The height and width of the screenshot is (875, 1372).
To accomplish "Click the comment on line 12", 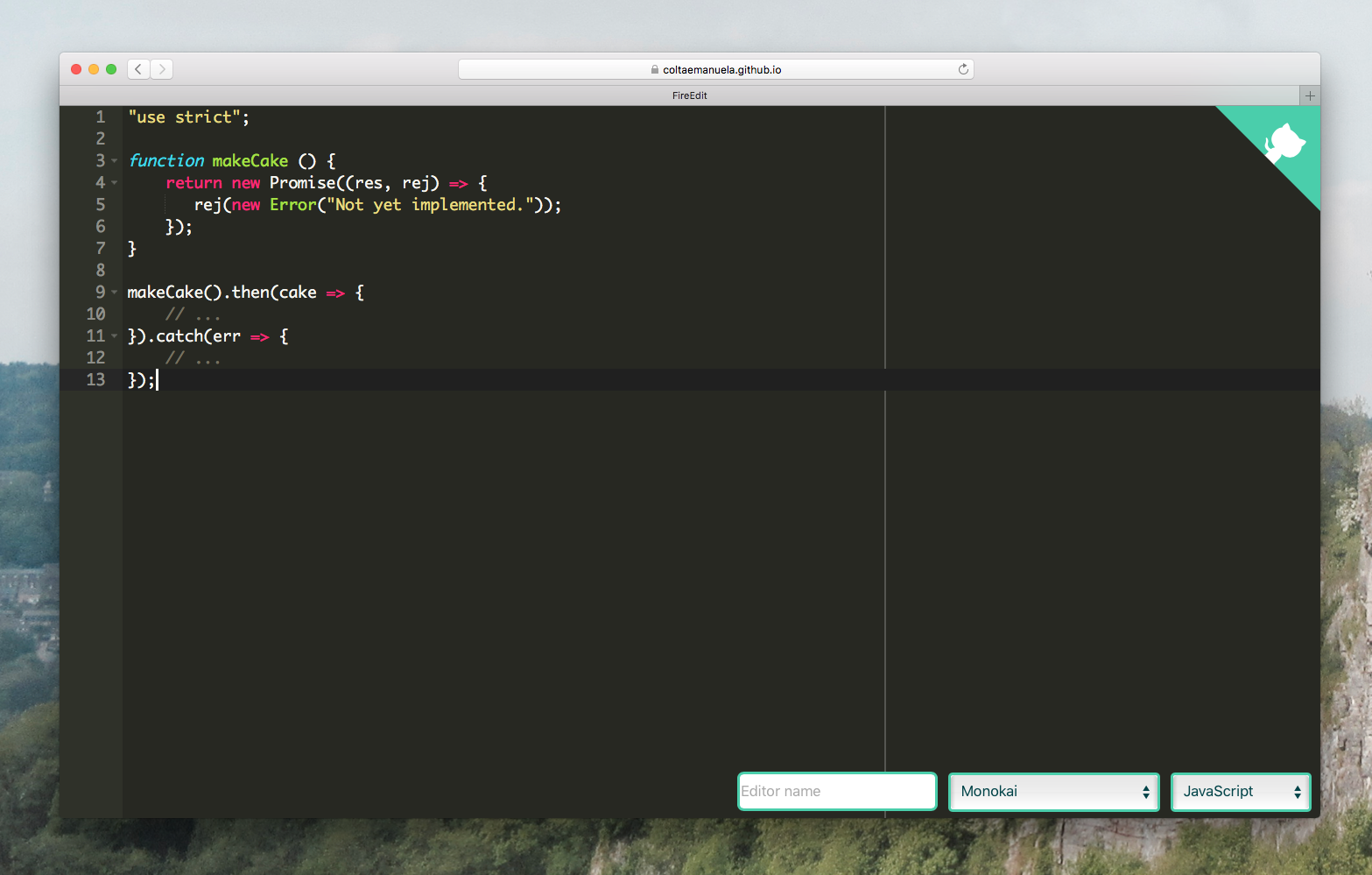I will pyautogui.click(x=193, y=358).
